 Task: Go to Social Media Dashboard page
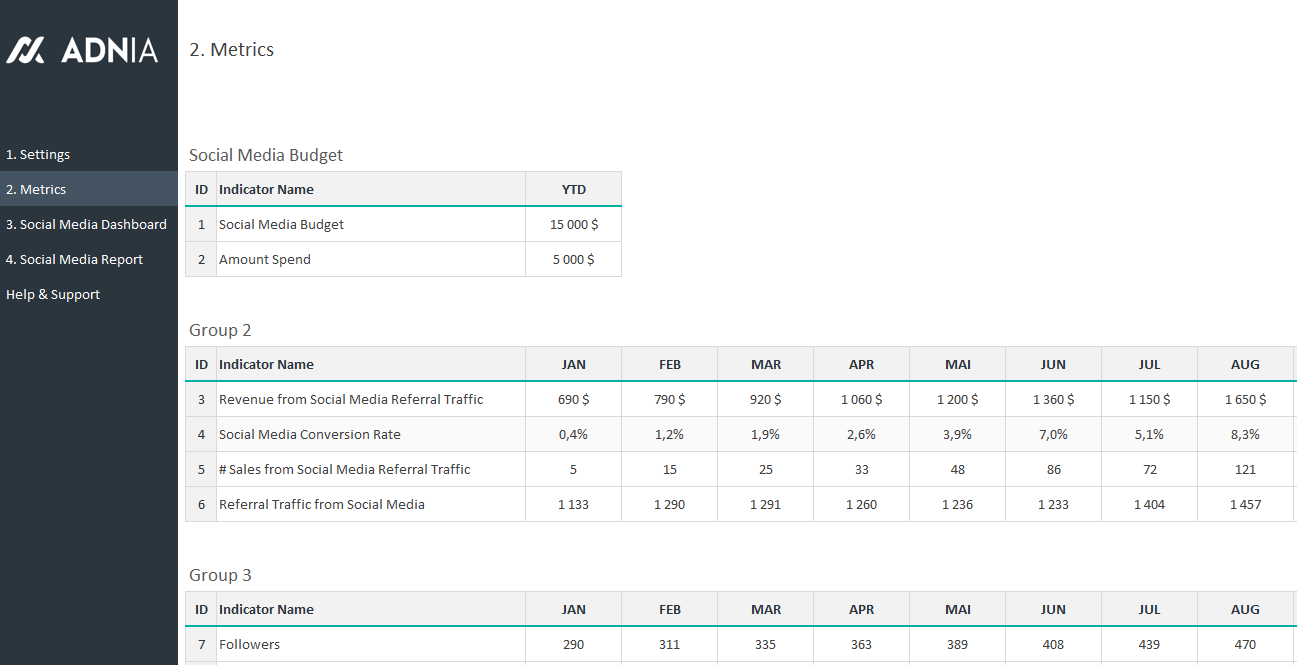[86, 225]
